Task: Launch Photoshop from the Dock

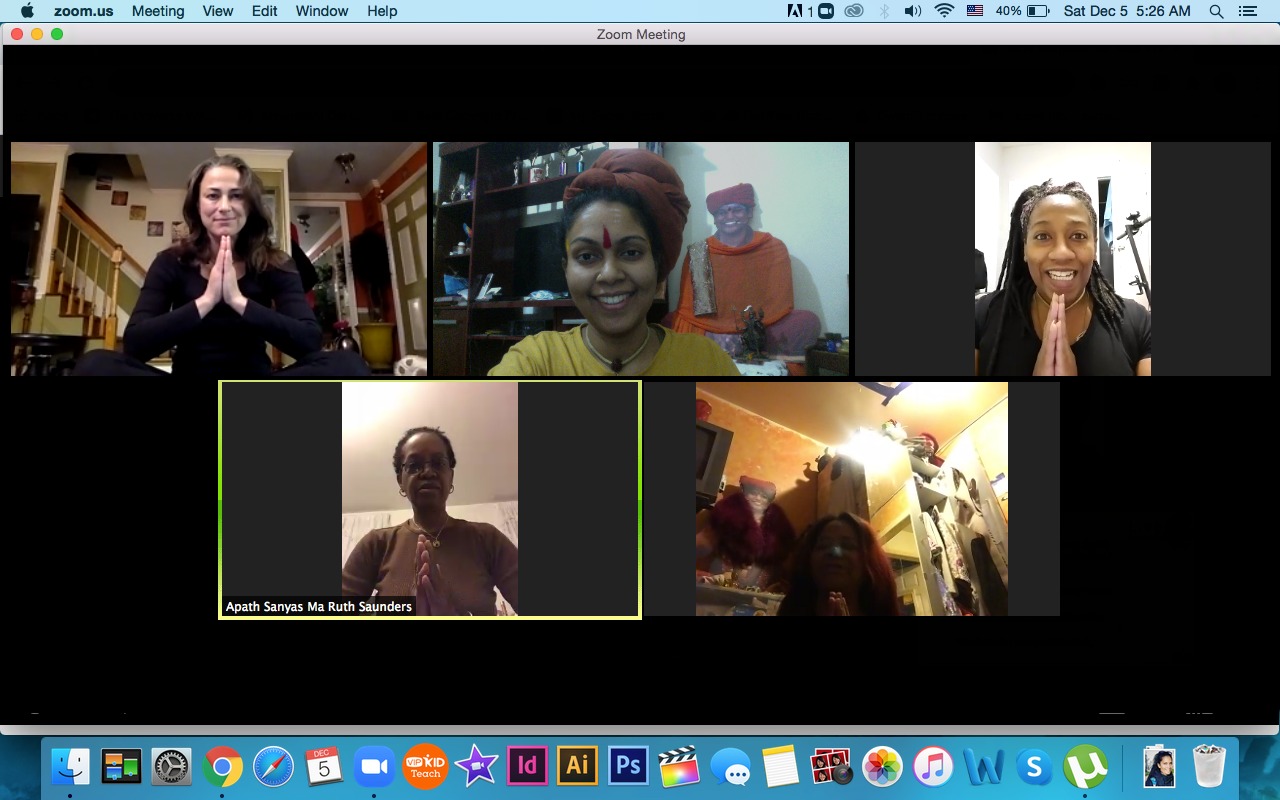Action: (628, 767)
